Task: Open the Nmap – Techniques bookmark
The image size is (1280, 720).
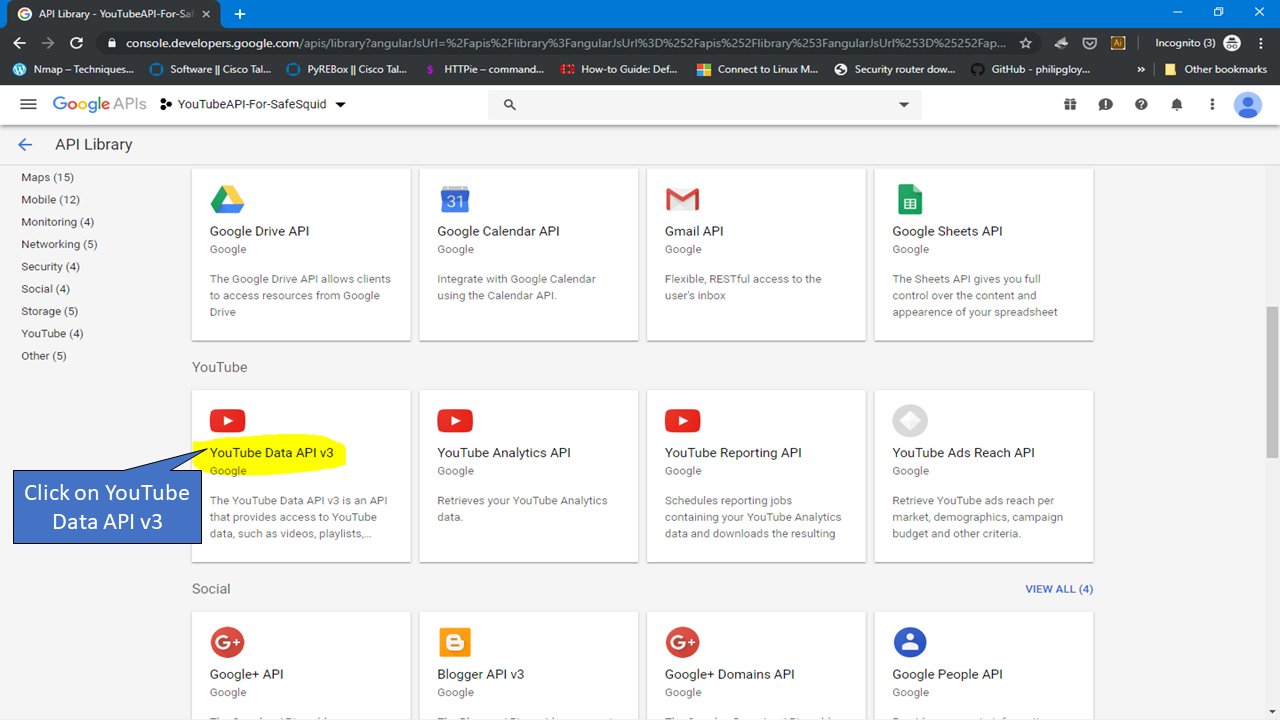Action: [73, 69]
